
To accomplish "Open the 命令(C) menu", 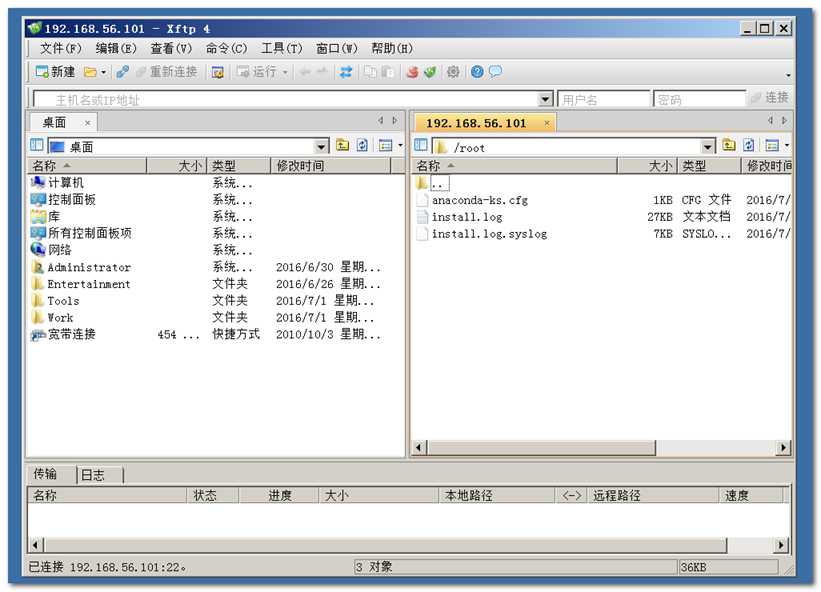I will pos(226,49).
